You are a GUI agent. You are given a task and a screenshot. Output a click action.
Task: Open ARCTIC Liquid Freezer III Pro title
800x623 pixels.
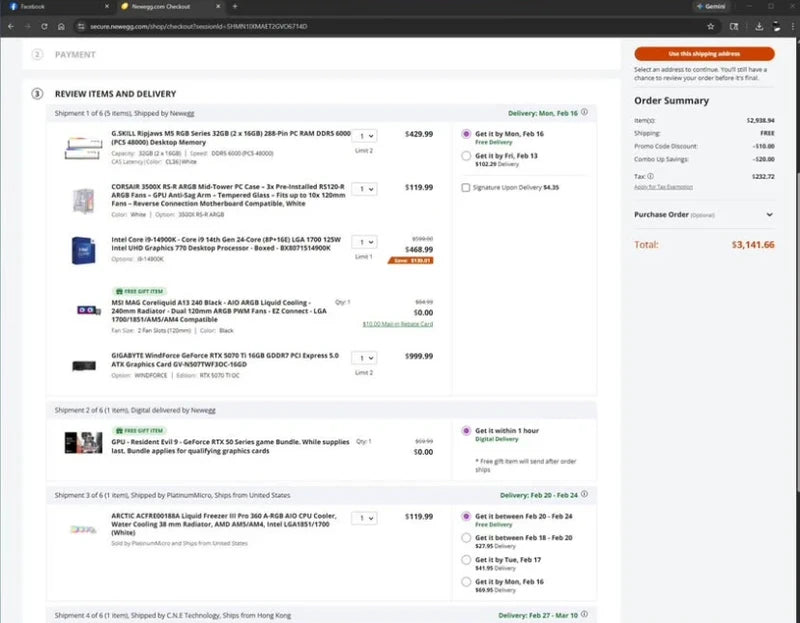click(x=223, y=524)
